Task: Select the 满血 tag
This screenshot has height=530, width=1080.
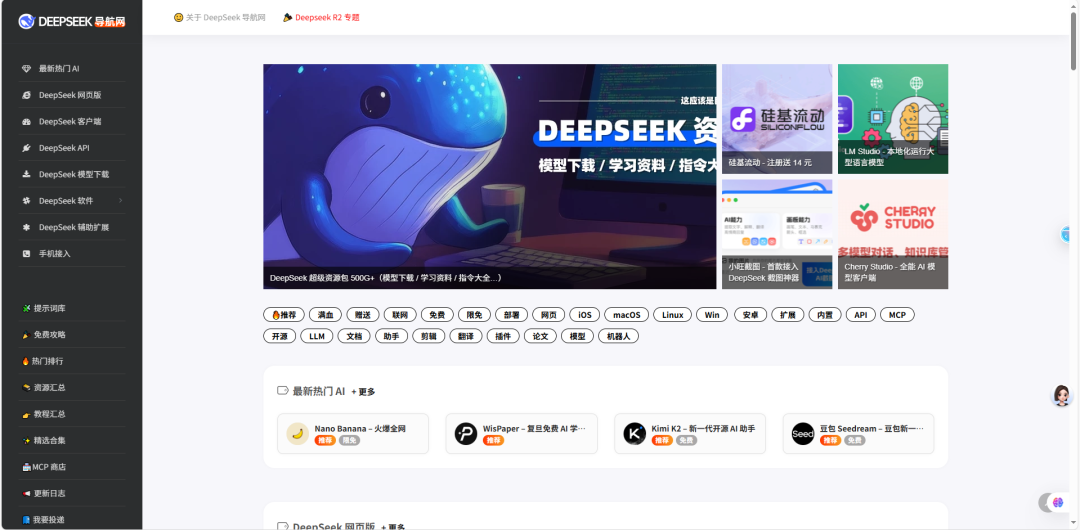Action: click(325, 315)
